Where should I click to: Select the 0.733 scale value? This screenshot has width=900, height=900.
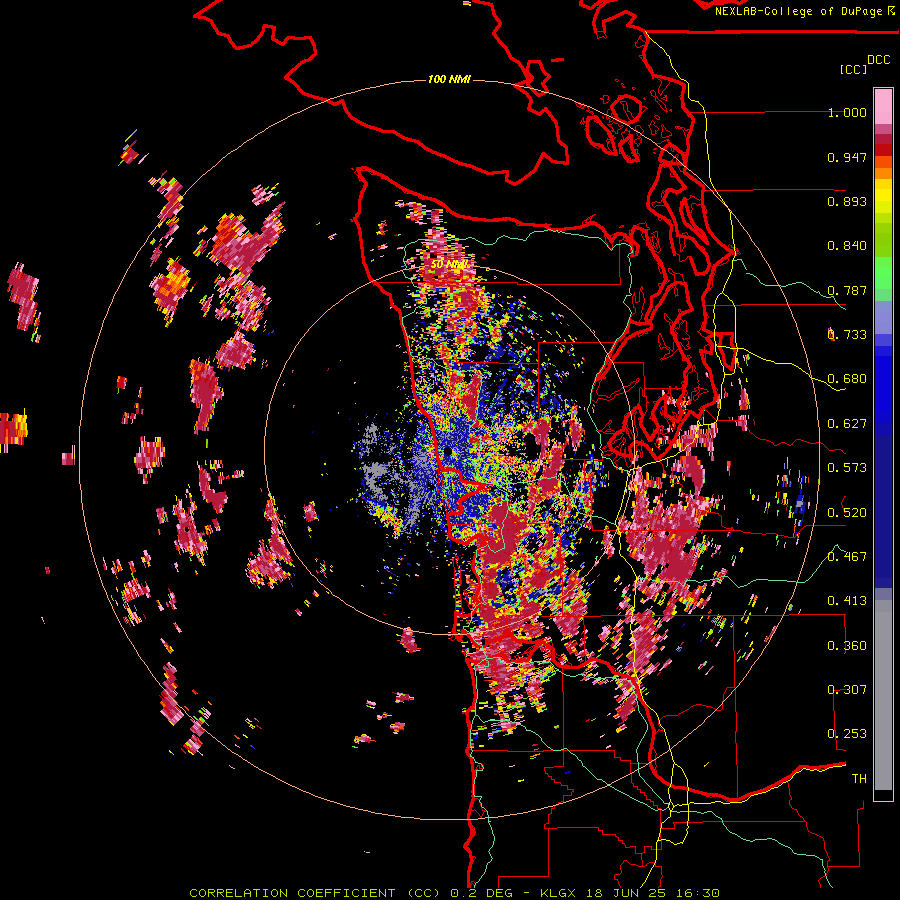tap(847, 335)
